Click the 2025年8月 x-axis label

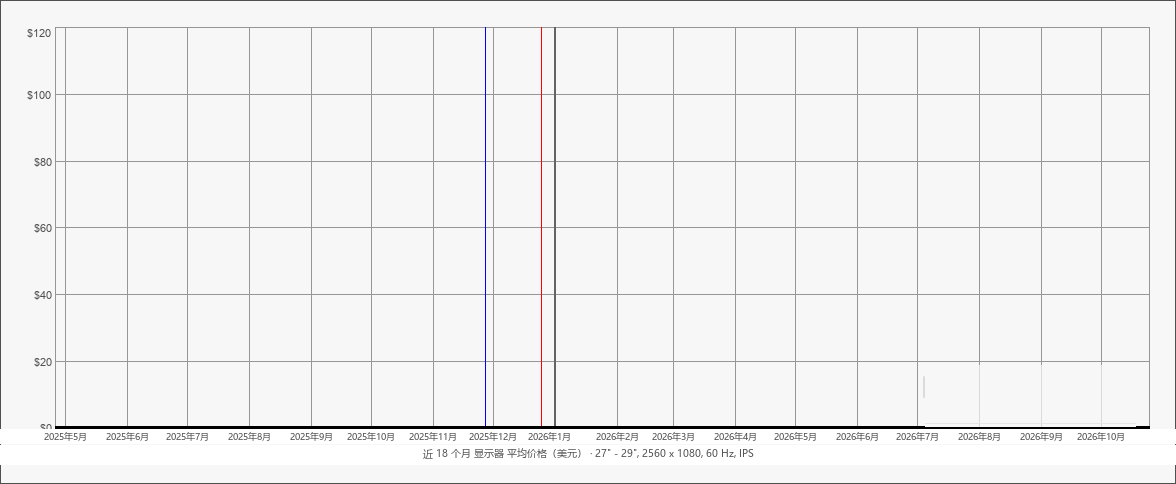click(250, 436)
